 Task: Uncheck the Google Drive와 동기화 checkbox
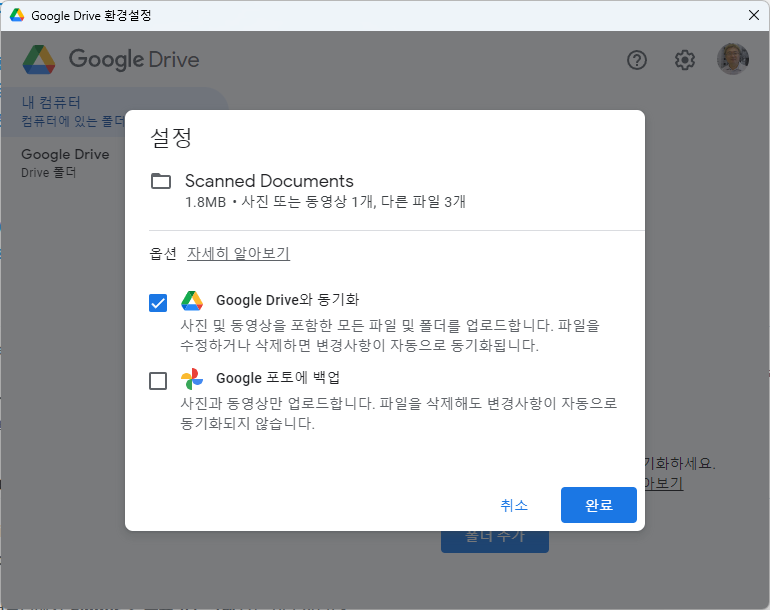click(x=158, y=303)
